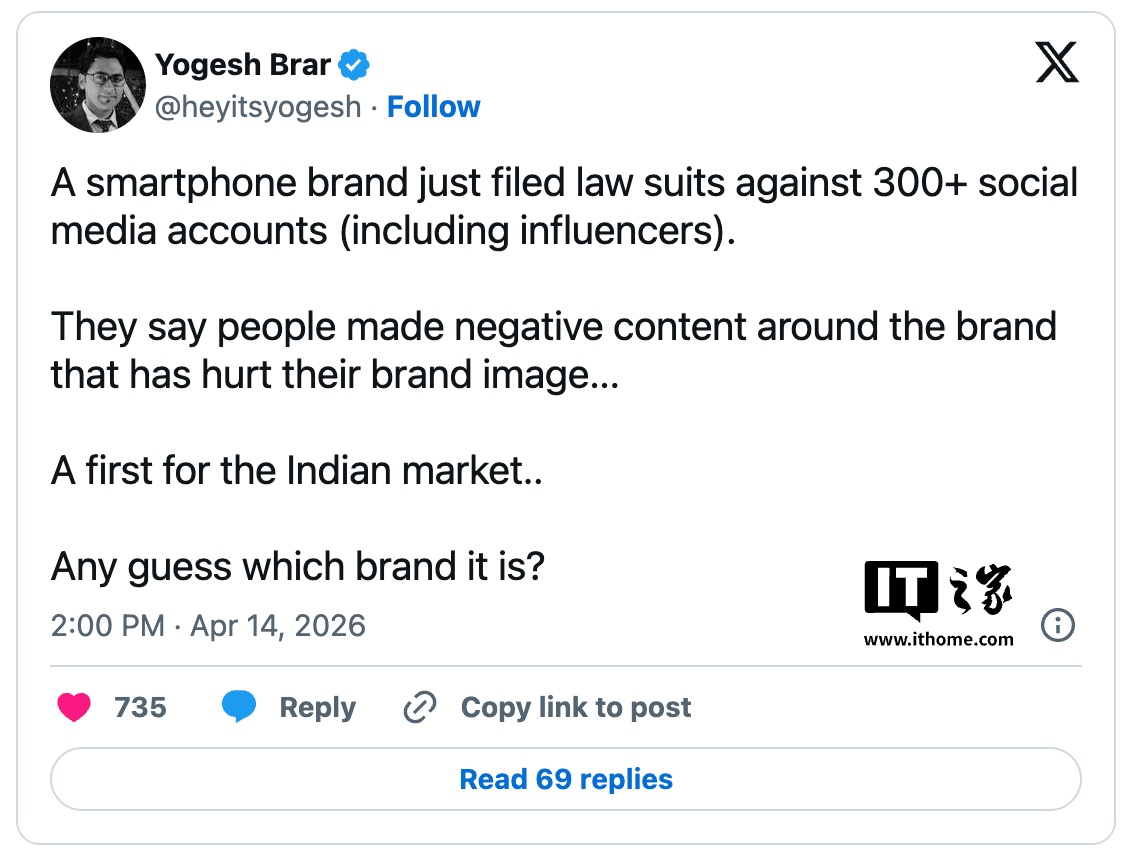
Task: Open the post info circle icon
Action: click(x=1057, y=626)
